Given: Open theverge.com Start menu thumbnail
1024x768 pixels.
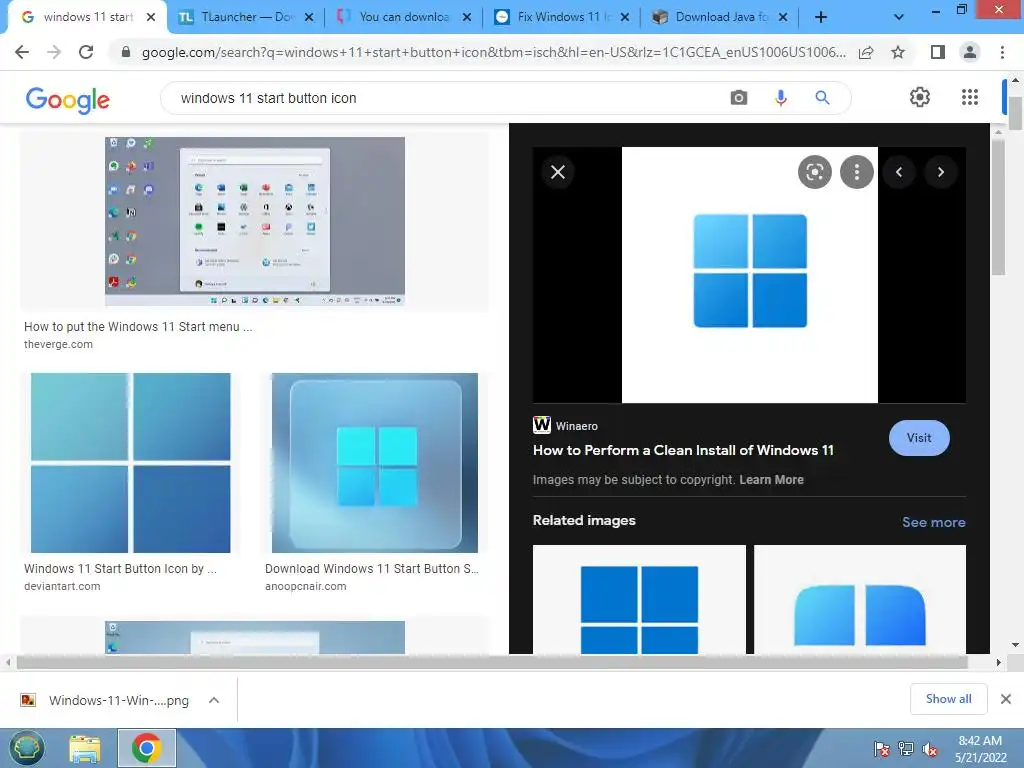Looking at the screenshot, I should tap(255, 221).
